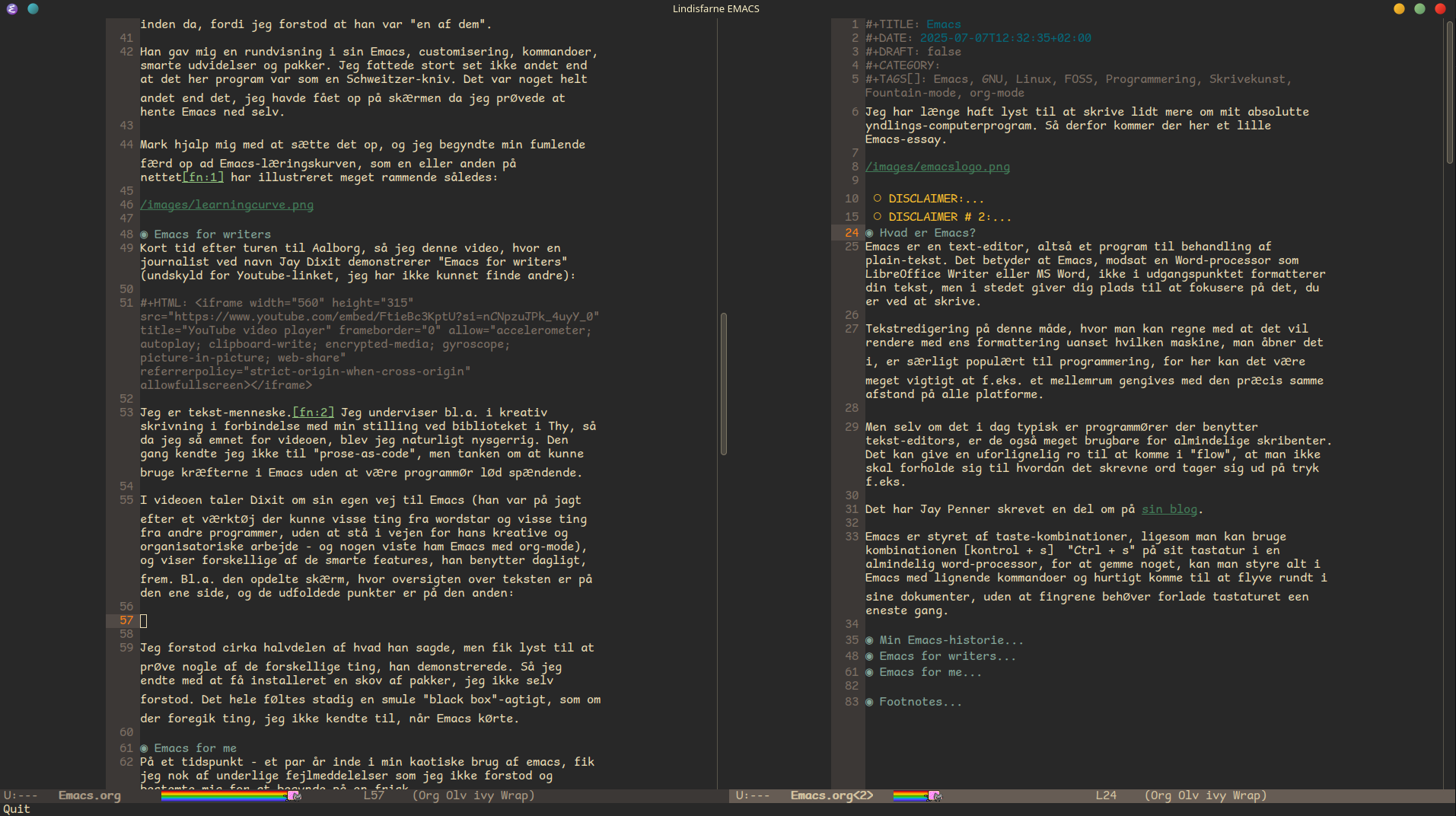Click the rainbow progress bar for Emacs.org<2>
The height and width of the screenshot is (816, 1456).
[x=910, y=795]
